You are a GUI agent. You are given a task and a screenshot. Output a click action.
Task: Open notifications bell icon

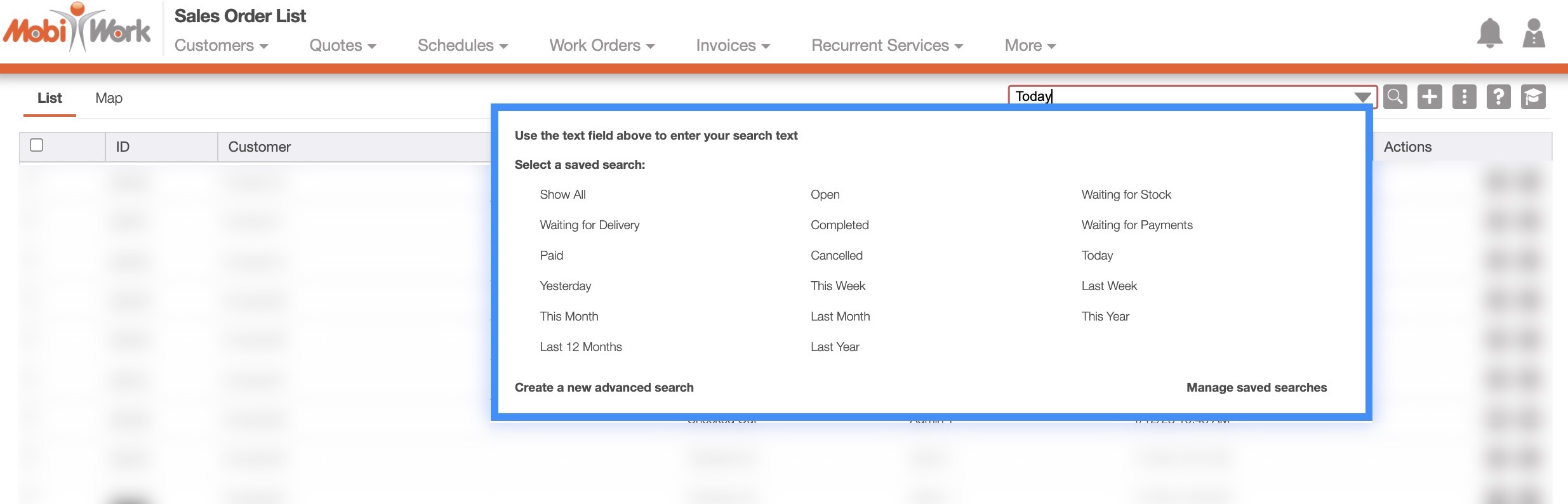point(1489,33)
